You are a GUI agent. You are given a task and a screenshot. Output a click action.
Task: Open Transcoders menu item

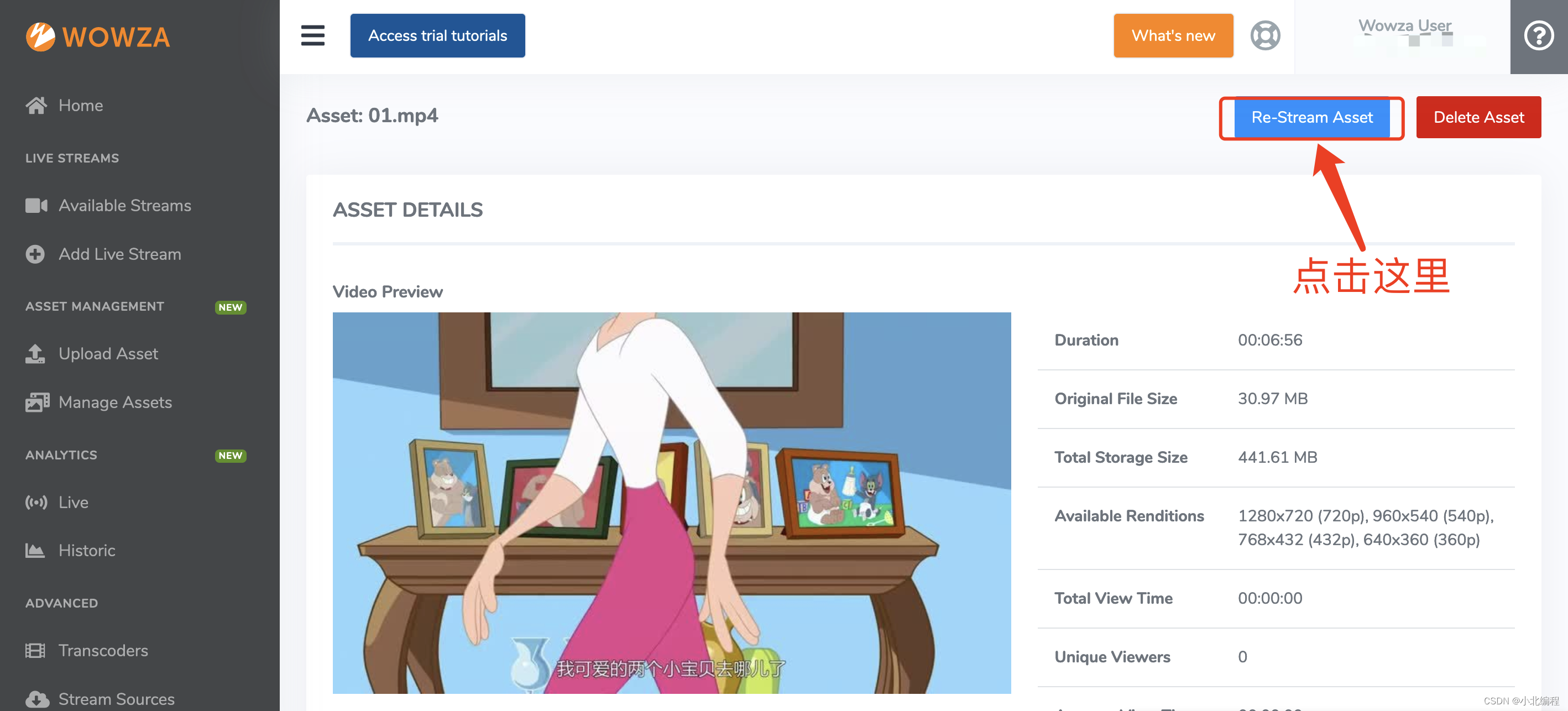coord(103,651)
